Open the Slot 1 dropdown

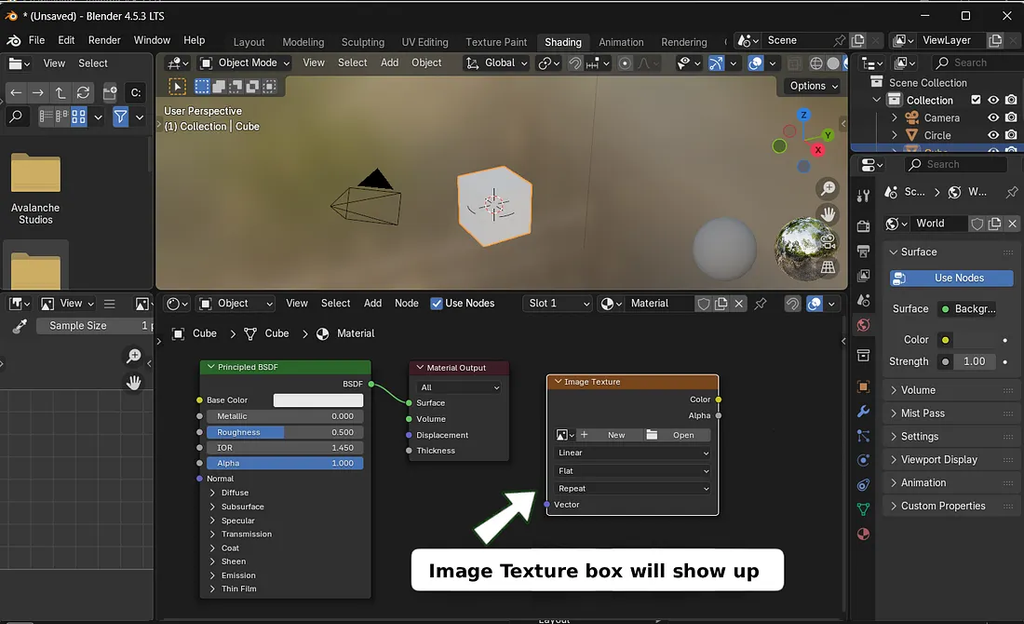pos(557,303)
